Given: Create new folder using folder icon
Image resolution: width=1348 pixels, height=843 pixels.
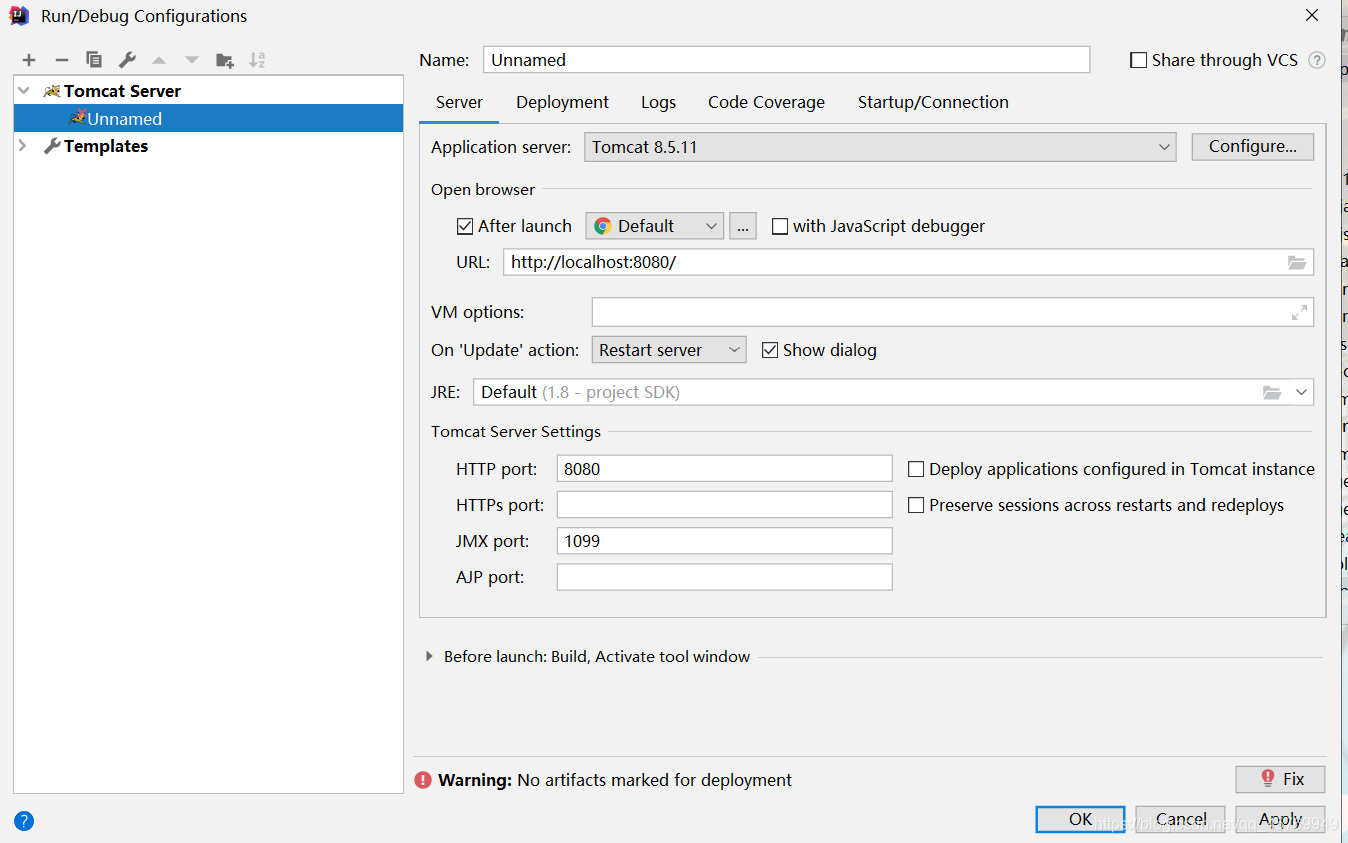Looking at the screenshot, I should (225, 60).
